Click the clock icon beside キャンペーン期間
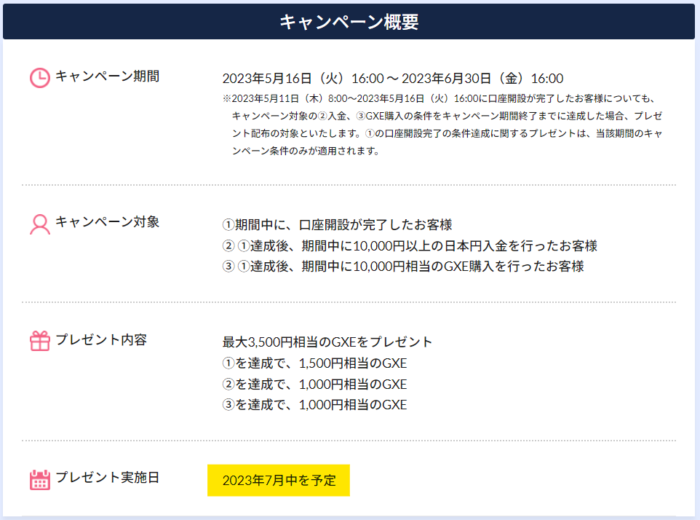 tap(40, 78)
